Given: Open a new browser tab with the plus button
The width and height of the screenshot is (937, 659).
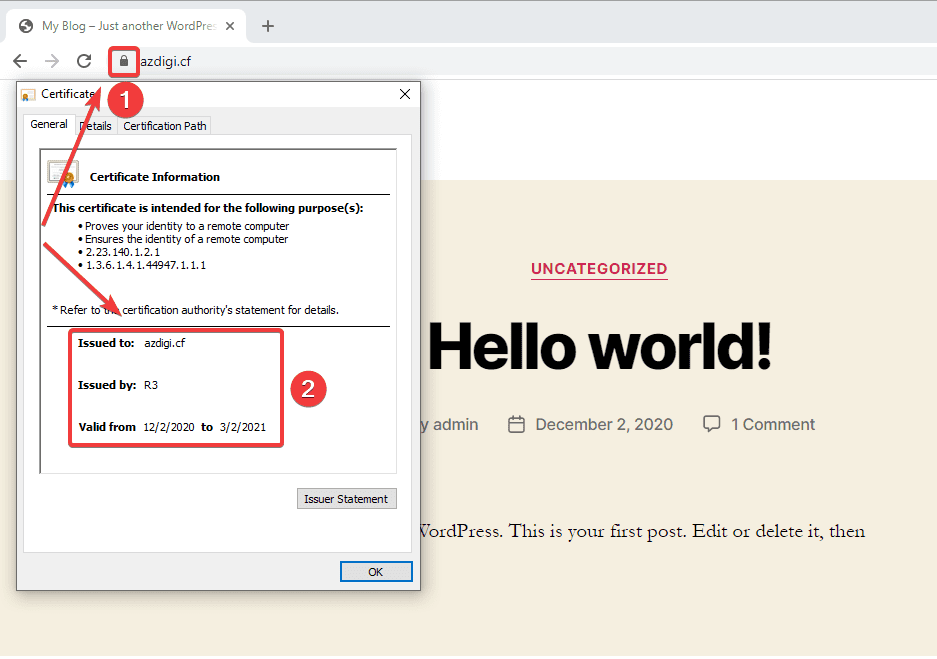Looking at the screenshot, I should 267,26.
